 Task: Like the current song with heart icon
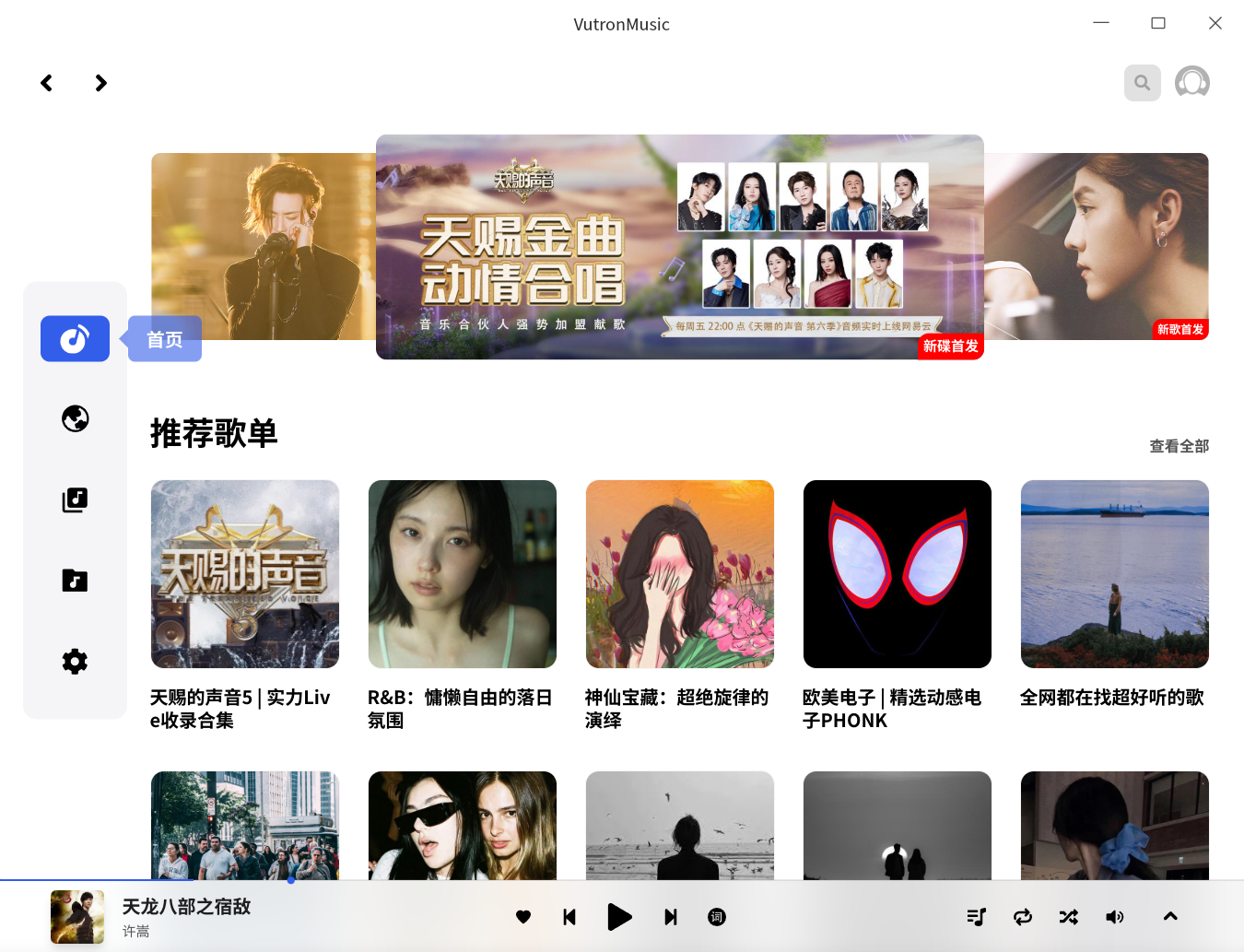pyautogui.click(x=523, y=917)
